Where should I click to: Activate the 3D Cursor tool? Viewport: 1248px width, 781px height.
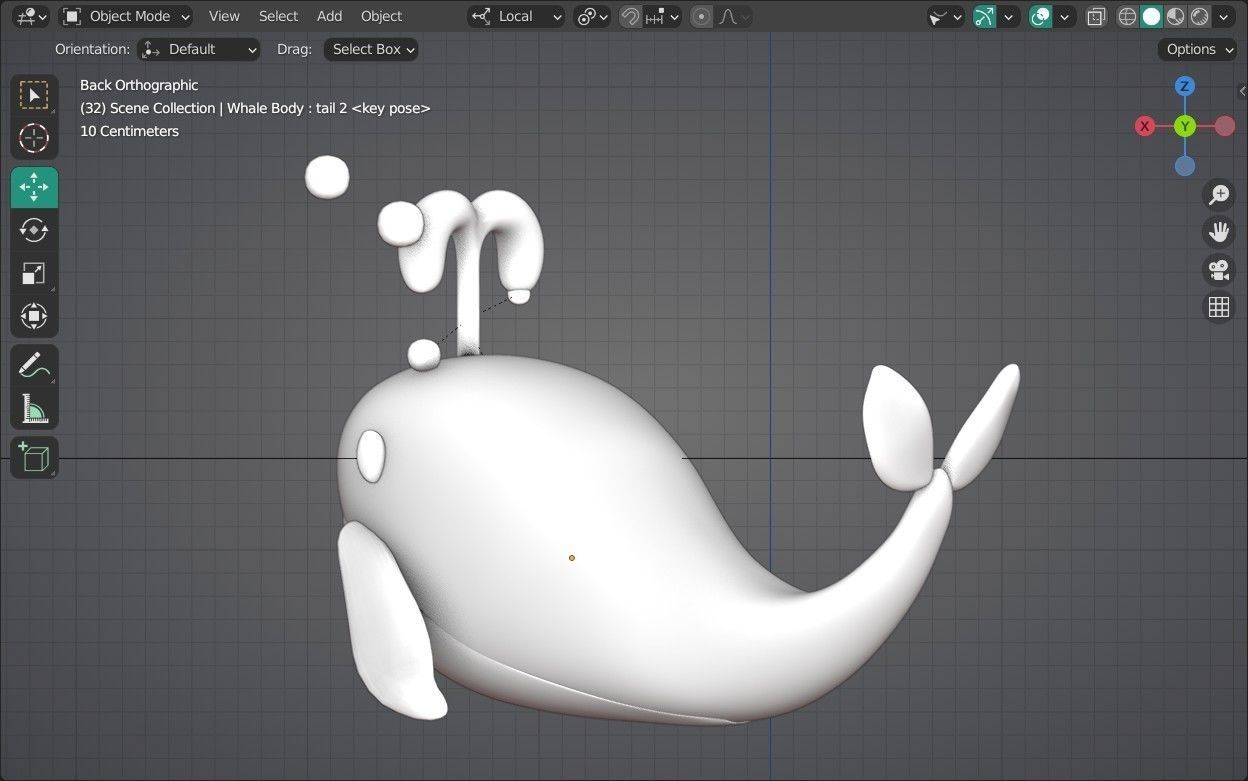click(34, 138)
